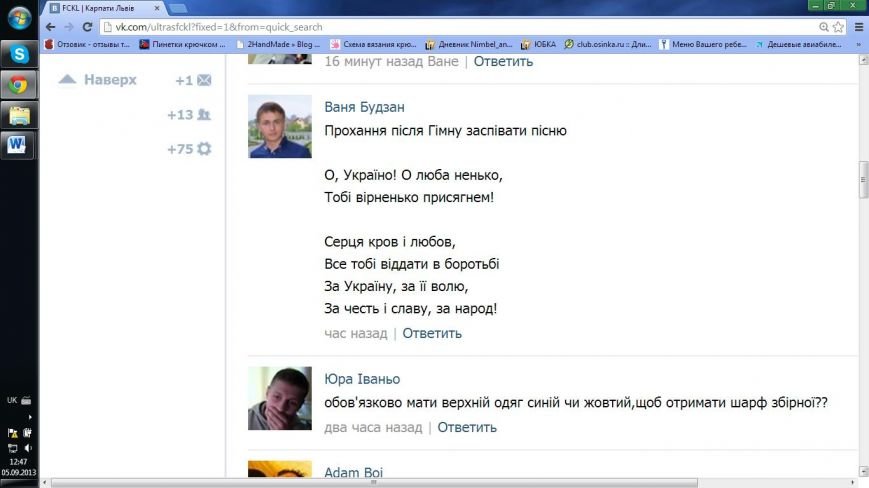Select Chrome icon in the taskbar
The height and width of the screenshot is (488, 869).
click(x=19, y=84)
